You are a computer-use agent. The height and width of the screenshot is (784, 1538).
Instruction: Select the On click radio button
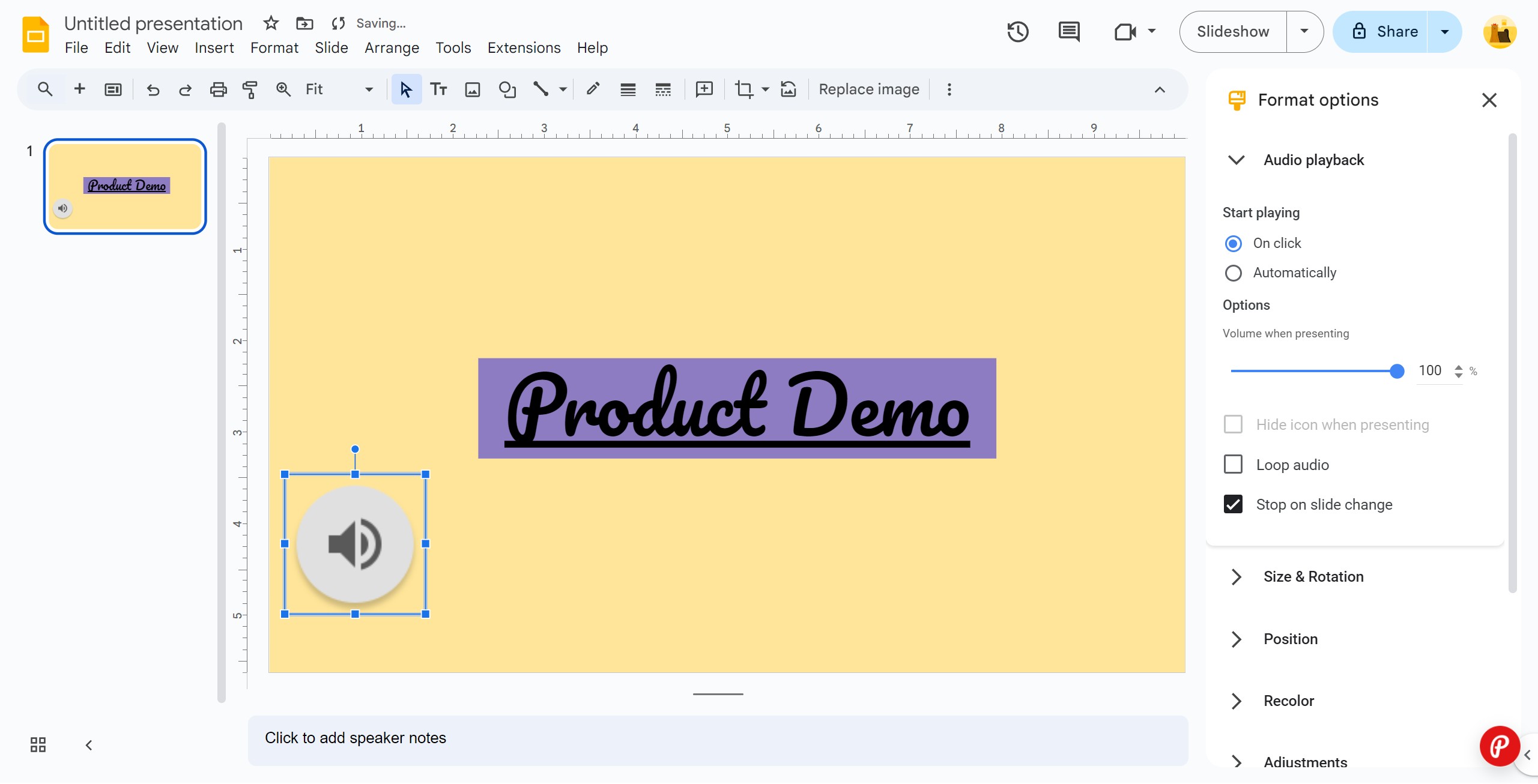1233,243
